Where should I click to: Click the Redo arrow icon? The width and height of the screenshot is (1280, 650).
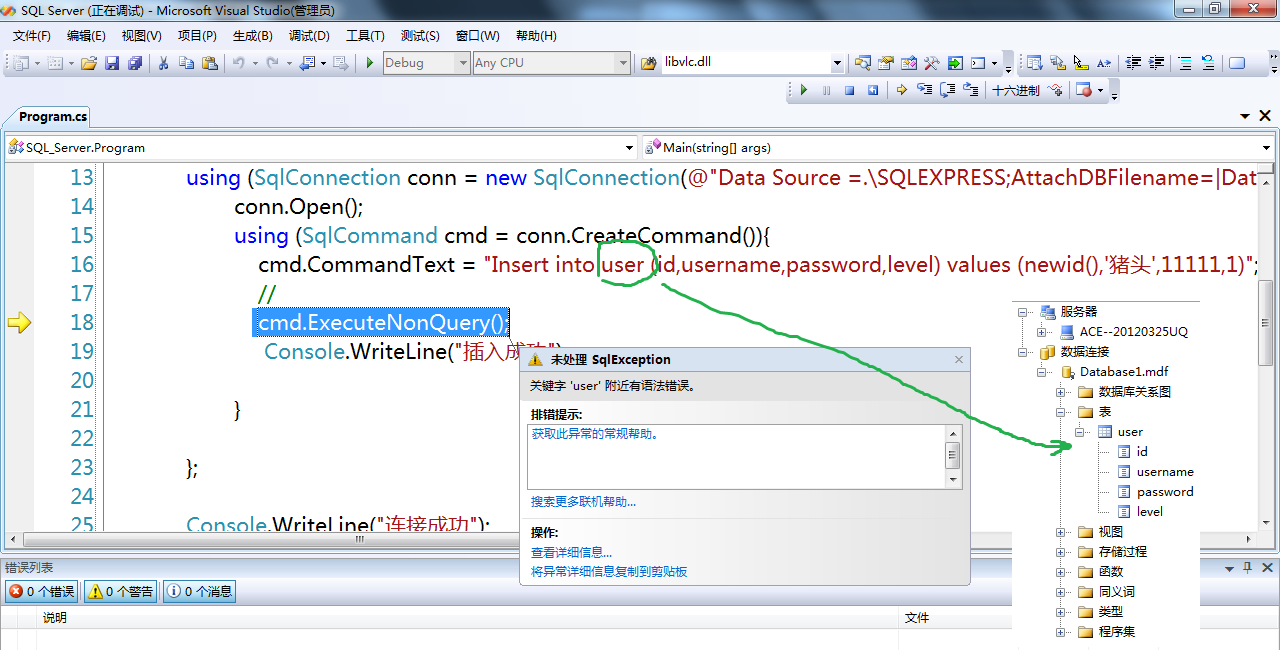click(x=273, y=63)
